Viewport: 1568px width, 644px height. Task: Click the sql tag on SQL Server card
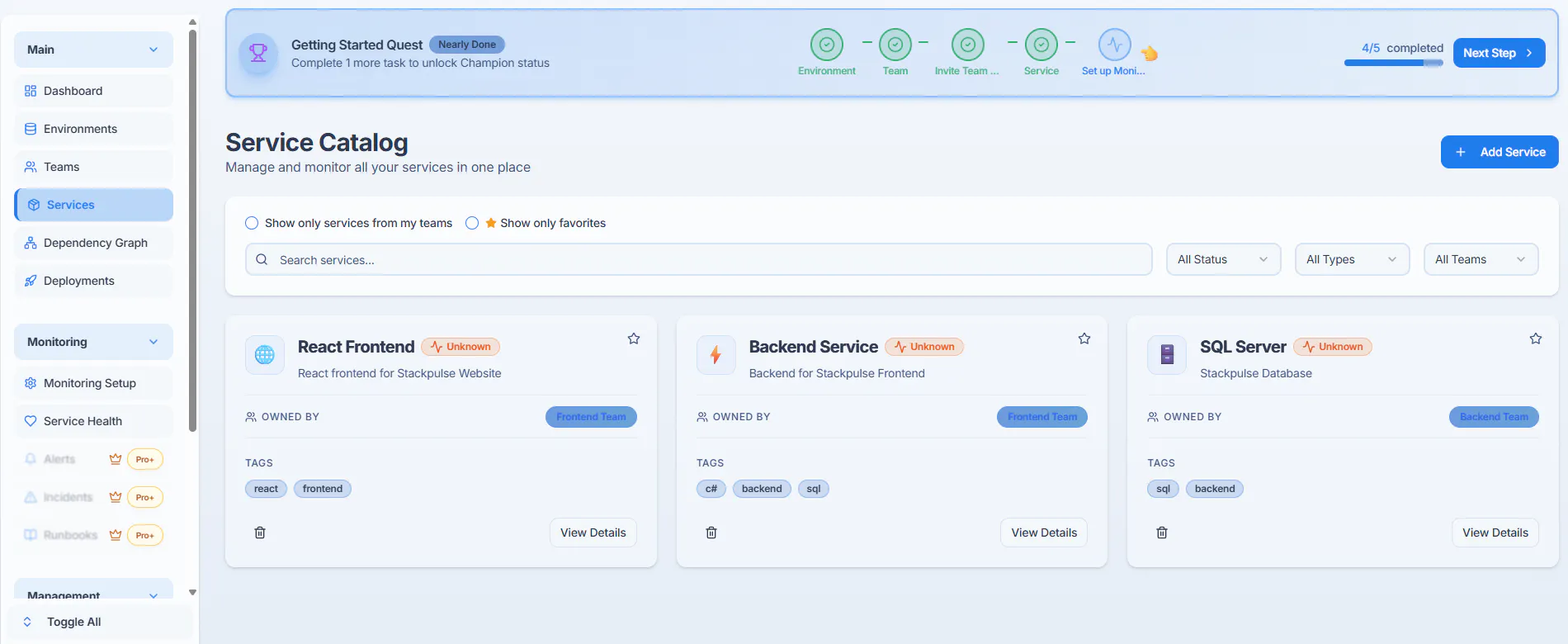[x=1163, y=489]
